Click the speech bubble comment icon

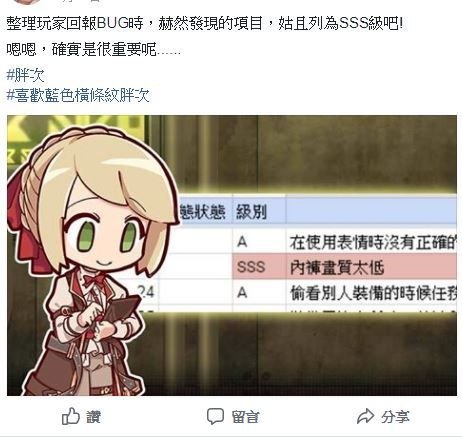[x=215, y=416]
